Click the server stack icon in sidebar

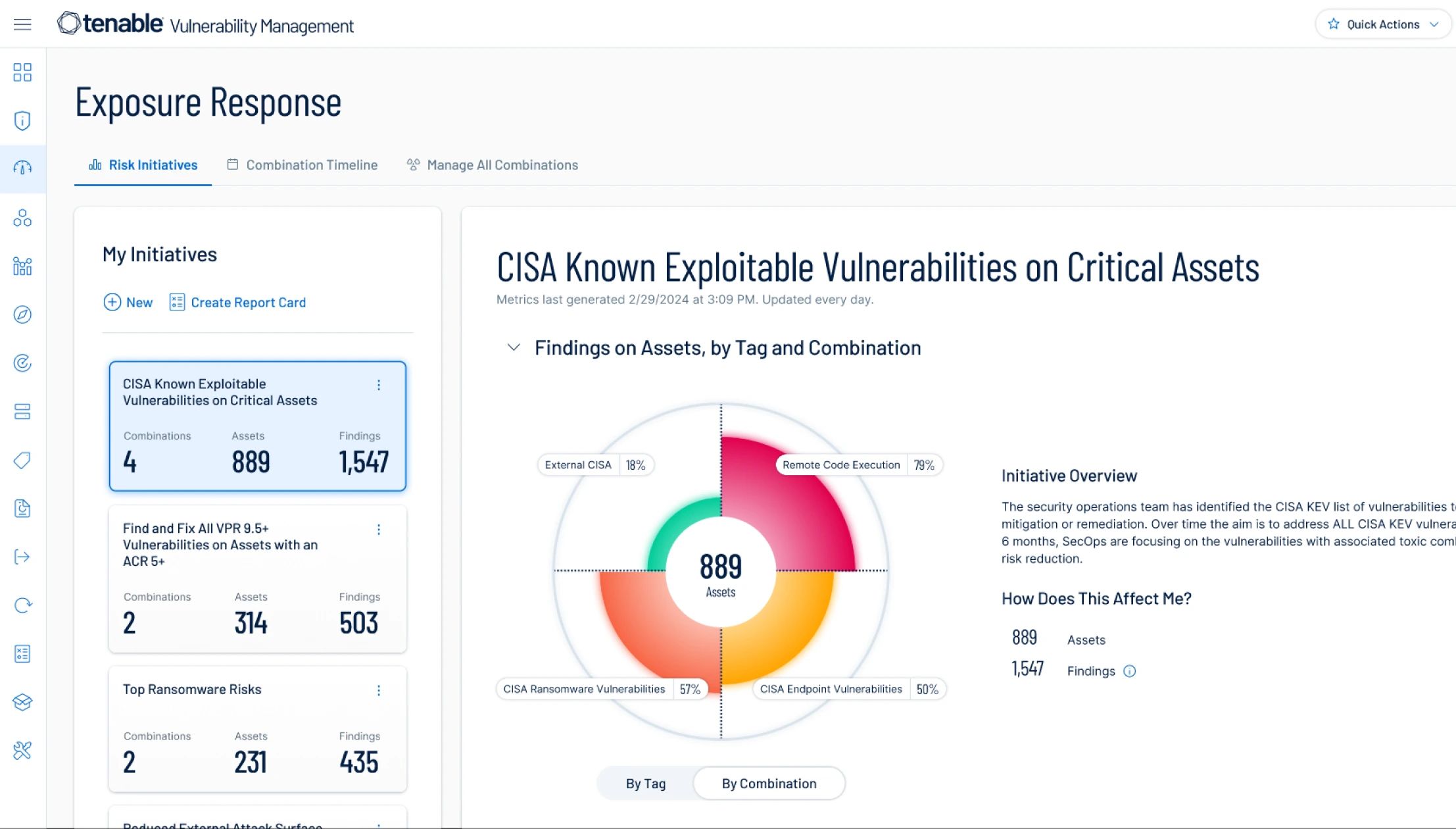[x=22, y=412]
